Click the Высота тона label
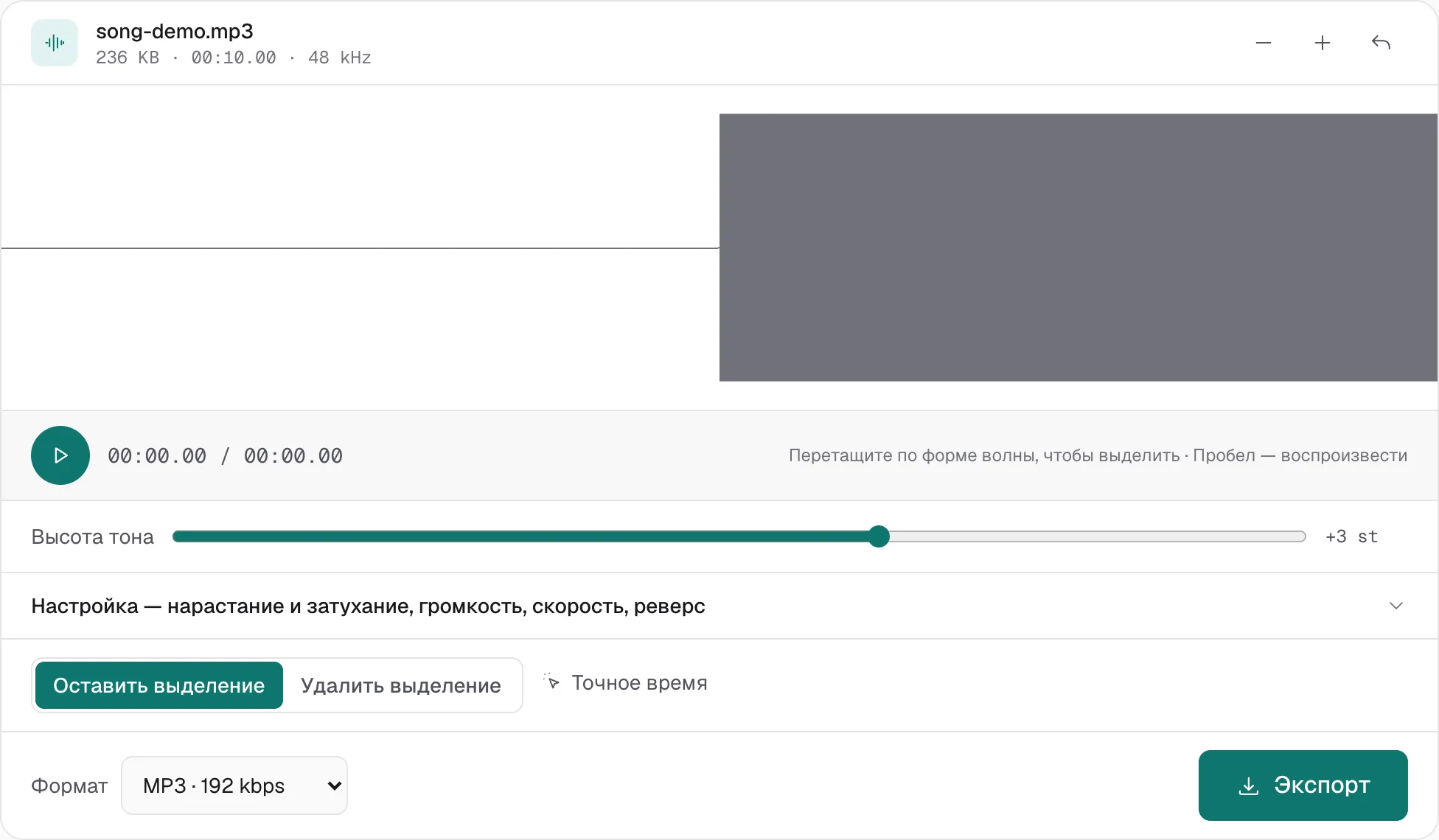This screenshot has width=1439, height=840. pyautogui.click(x=93, y=536)
